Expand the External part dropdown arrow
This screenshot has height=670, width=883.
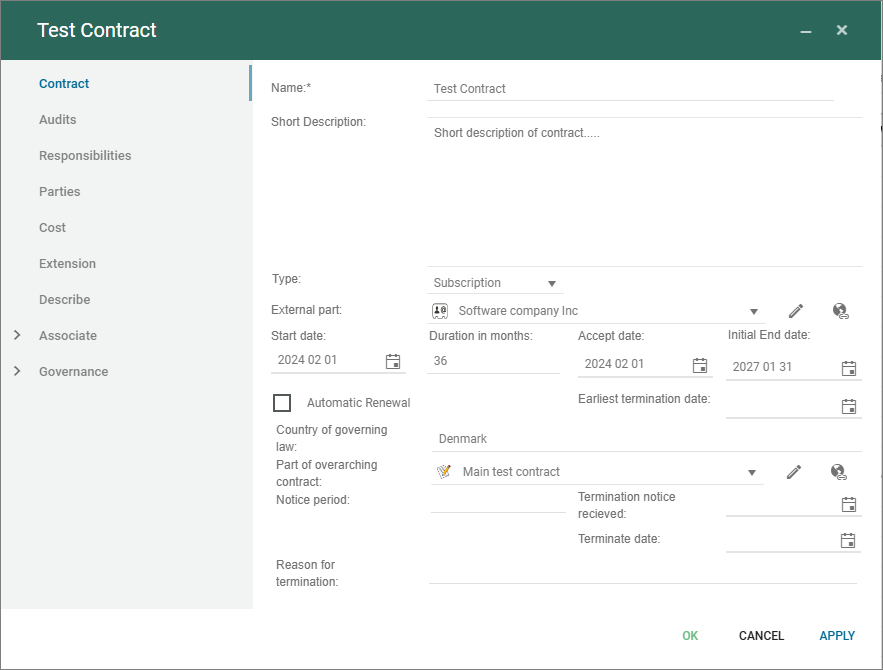pos(754,312)
